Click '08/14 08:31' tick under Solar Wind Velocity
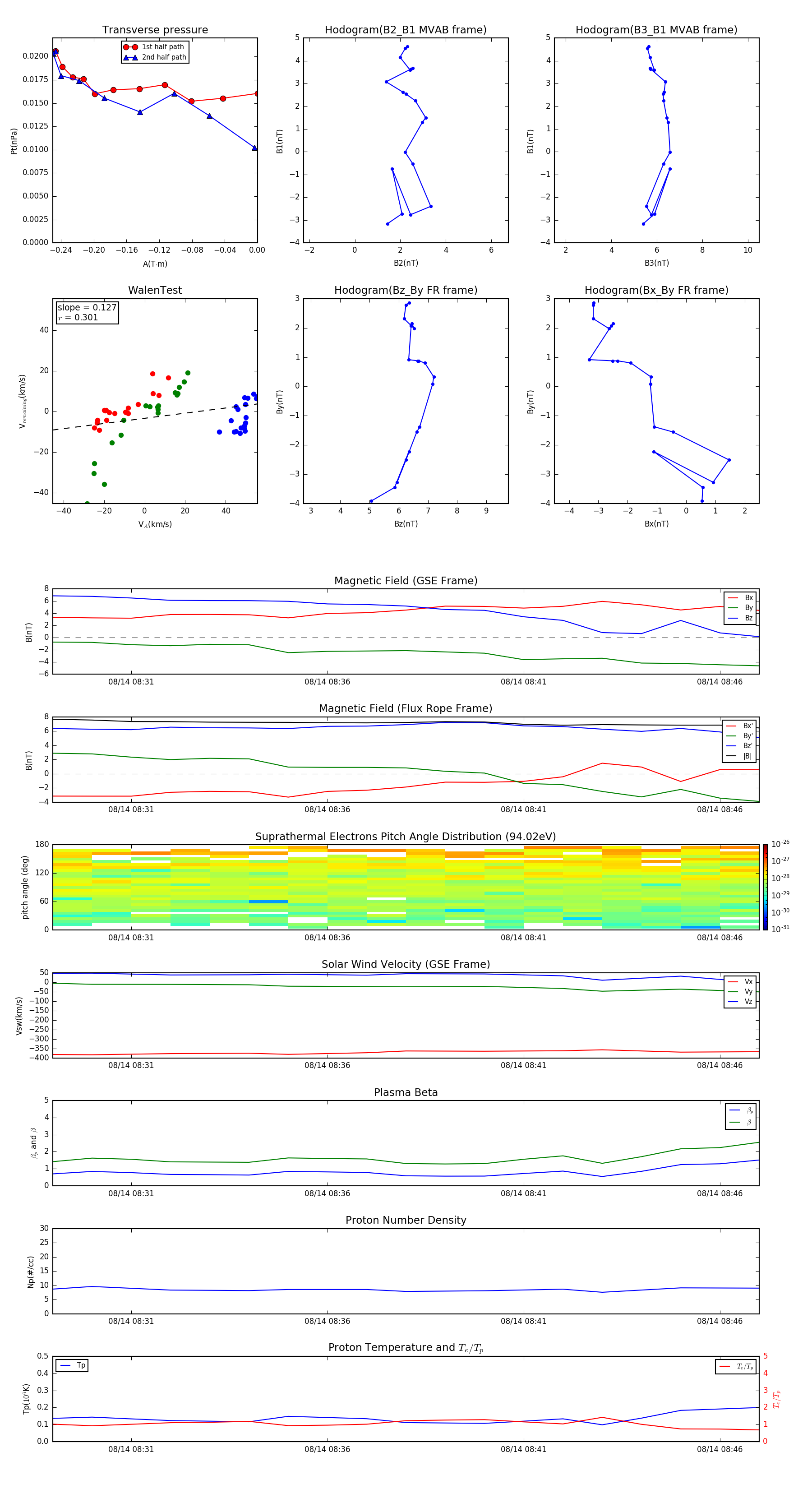 131,1065
